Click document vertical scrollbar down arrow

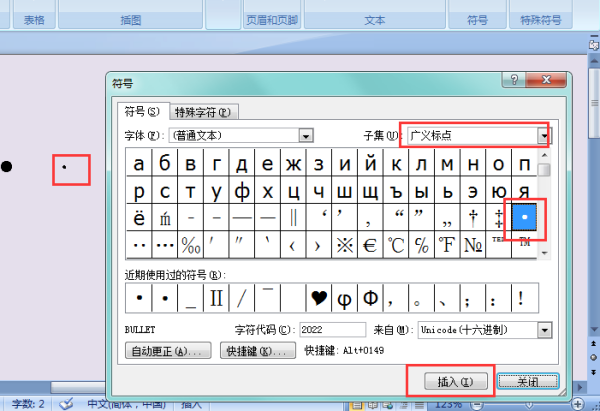point(593,329)
